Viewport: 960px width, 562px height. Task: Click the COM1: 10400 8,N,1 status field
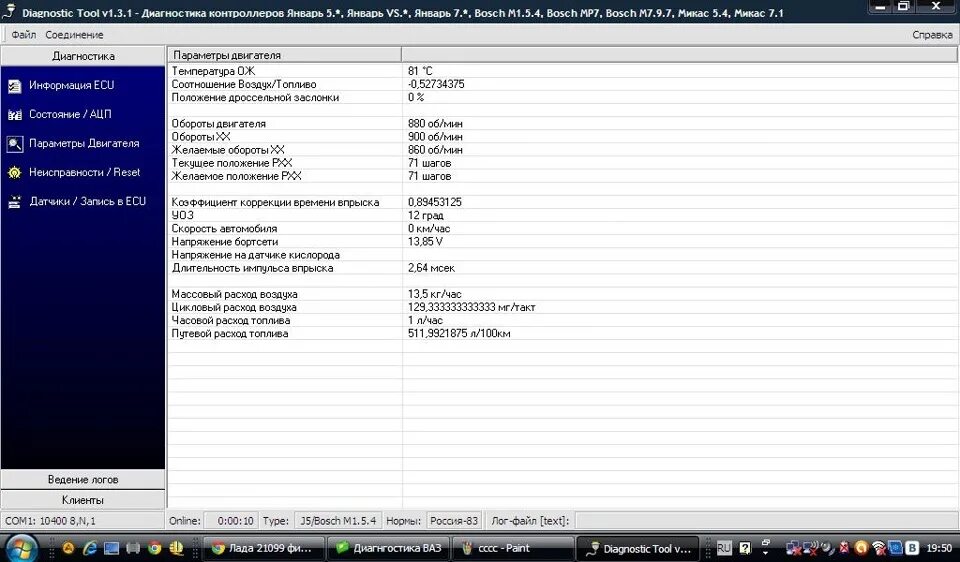pyautogui.click(x=83, y=521)
